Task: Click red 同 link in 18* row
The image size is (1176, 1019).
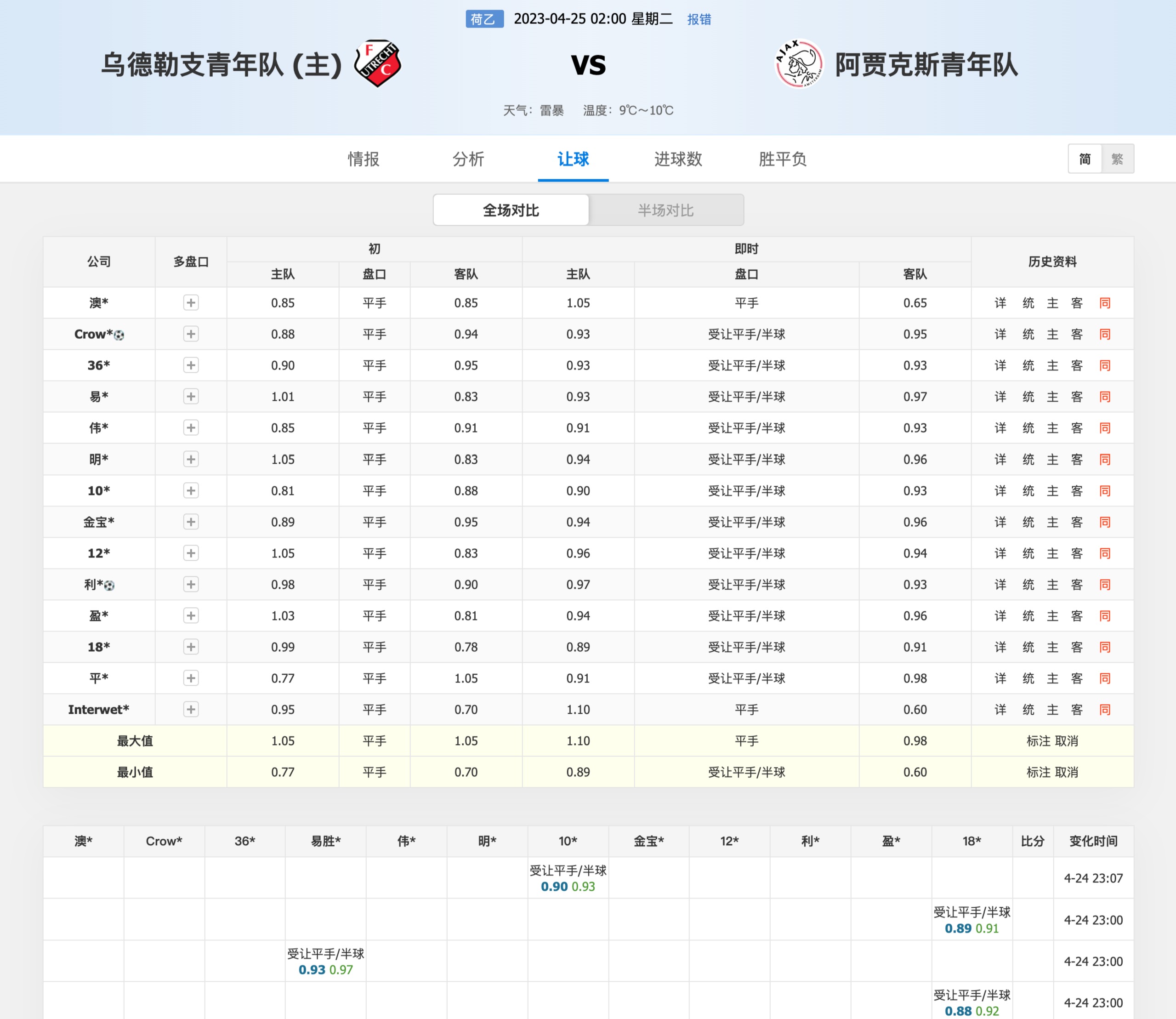Action: pyautogui.click(x=1105, y=647)
